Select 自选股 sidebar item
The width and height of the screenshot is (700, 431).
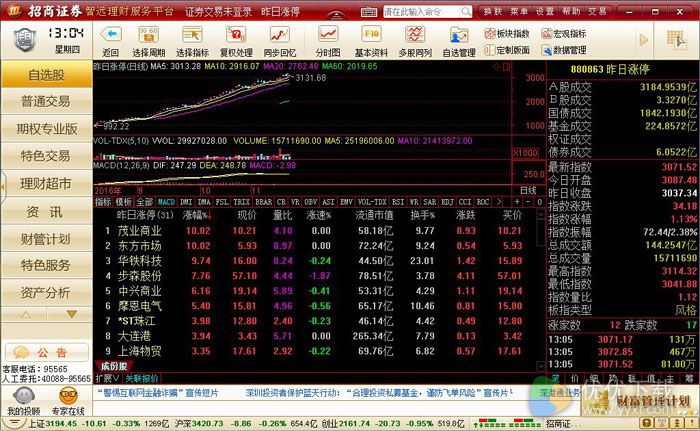click(x=46, y=75)
